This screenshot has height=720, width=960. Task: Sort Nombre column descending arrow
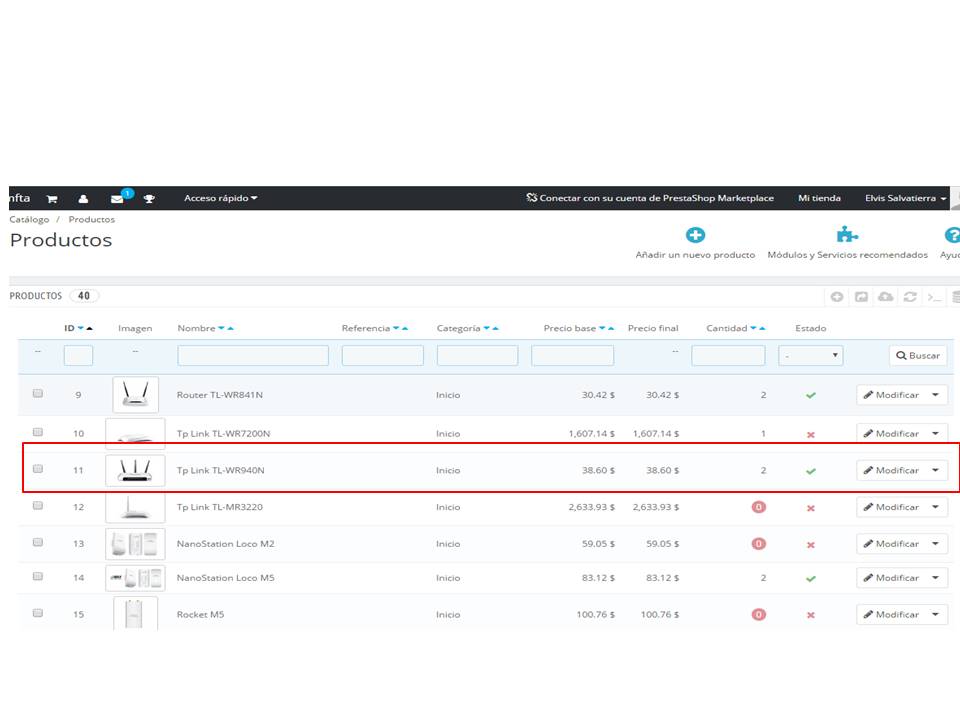point(221,329)
